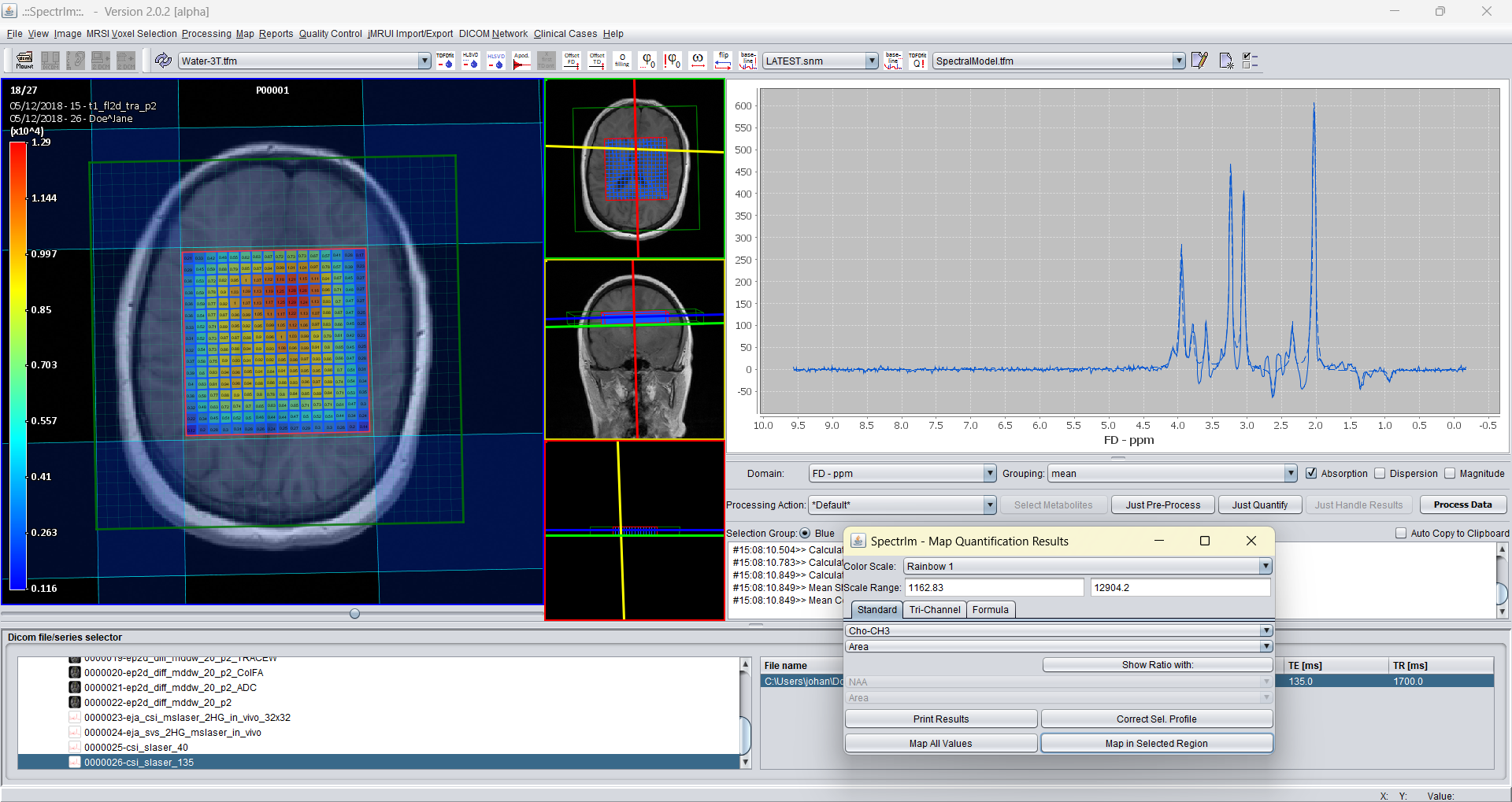This screenshot has width=1512, height=802.
Task: Click the X first TD pnt icon
Action: tap(547, 61)
